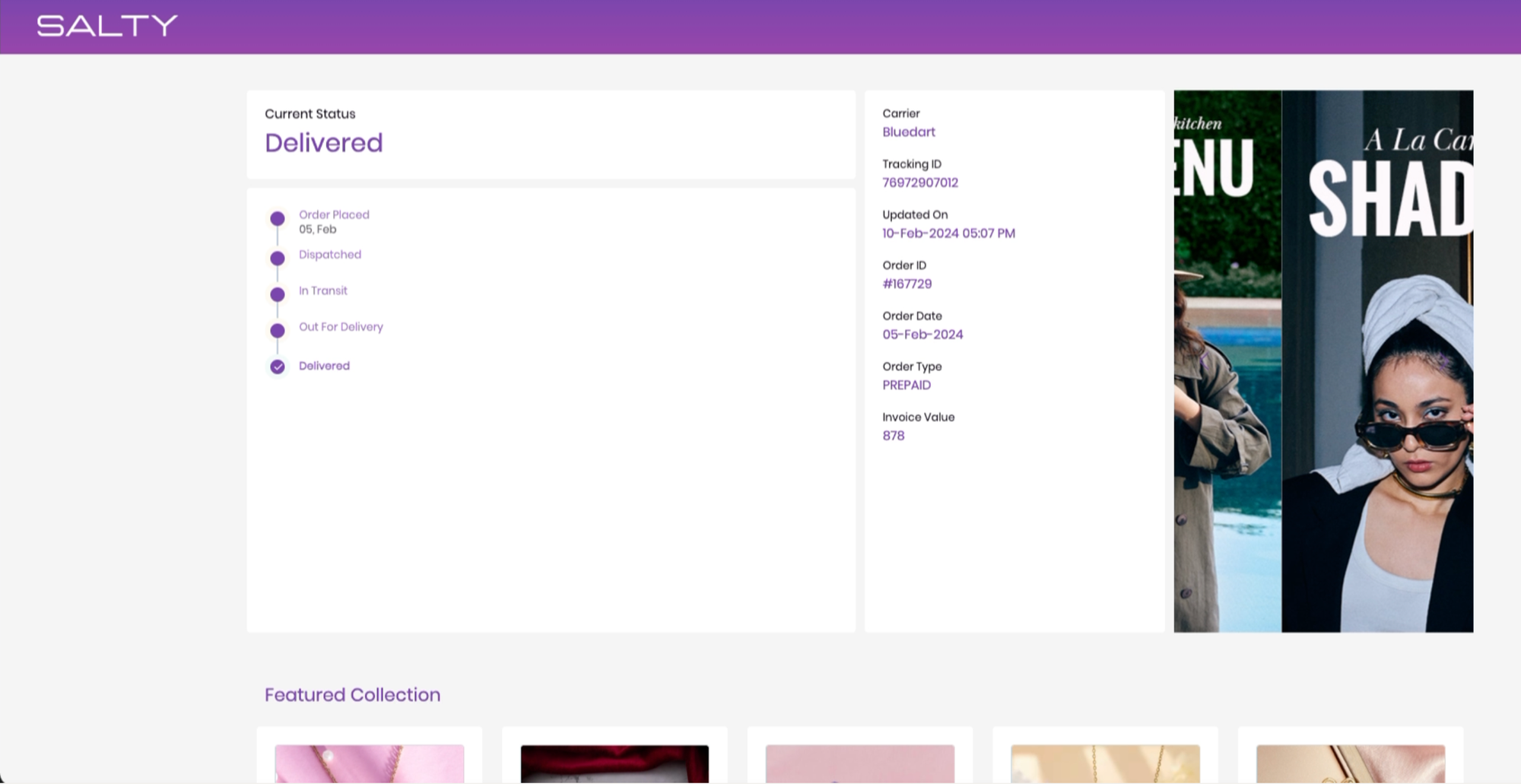Click tracking ID 76972907012

pyautogui.click(x=920, y=183)
